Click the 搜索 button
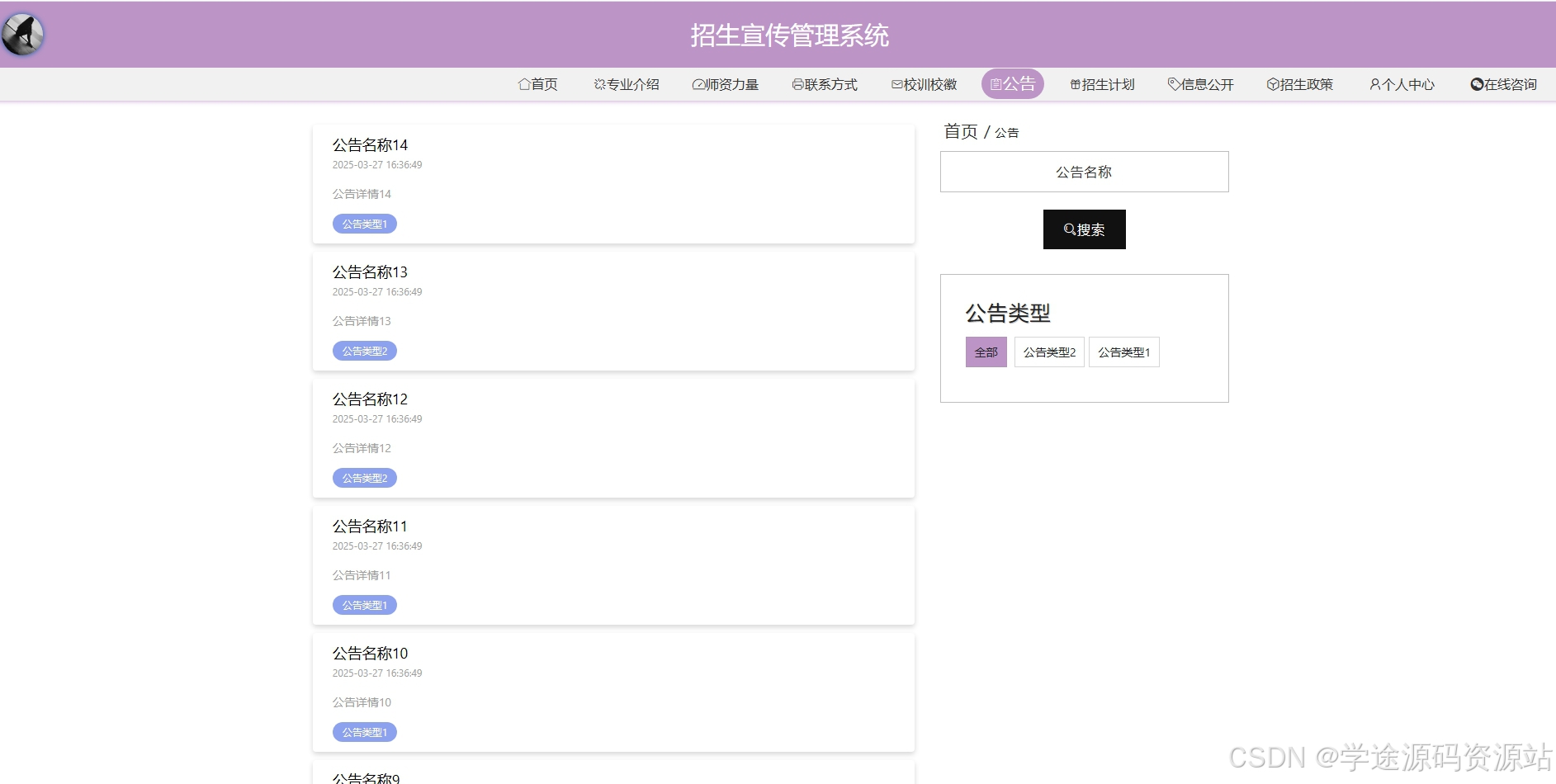The height and width of the screenshot is (784, 1556). [x=1085, y=229]
